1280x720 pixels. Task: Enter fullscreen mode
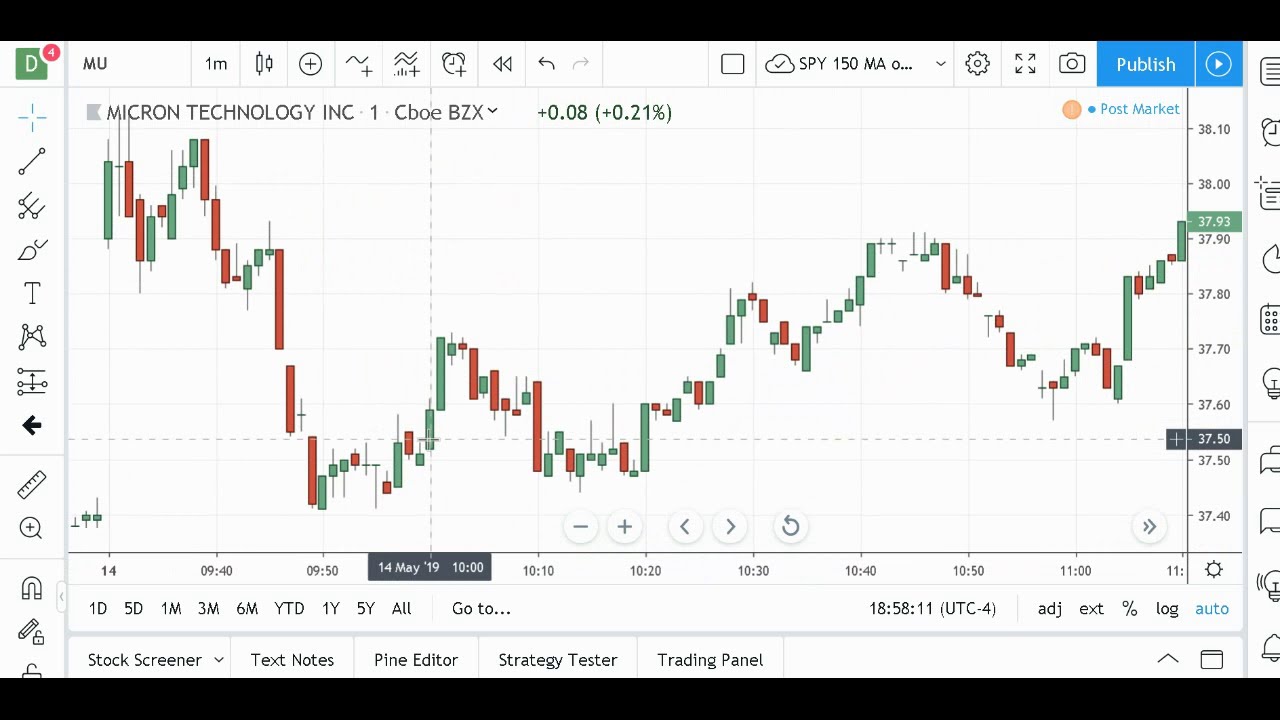click(1025, 64)
